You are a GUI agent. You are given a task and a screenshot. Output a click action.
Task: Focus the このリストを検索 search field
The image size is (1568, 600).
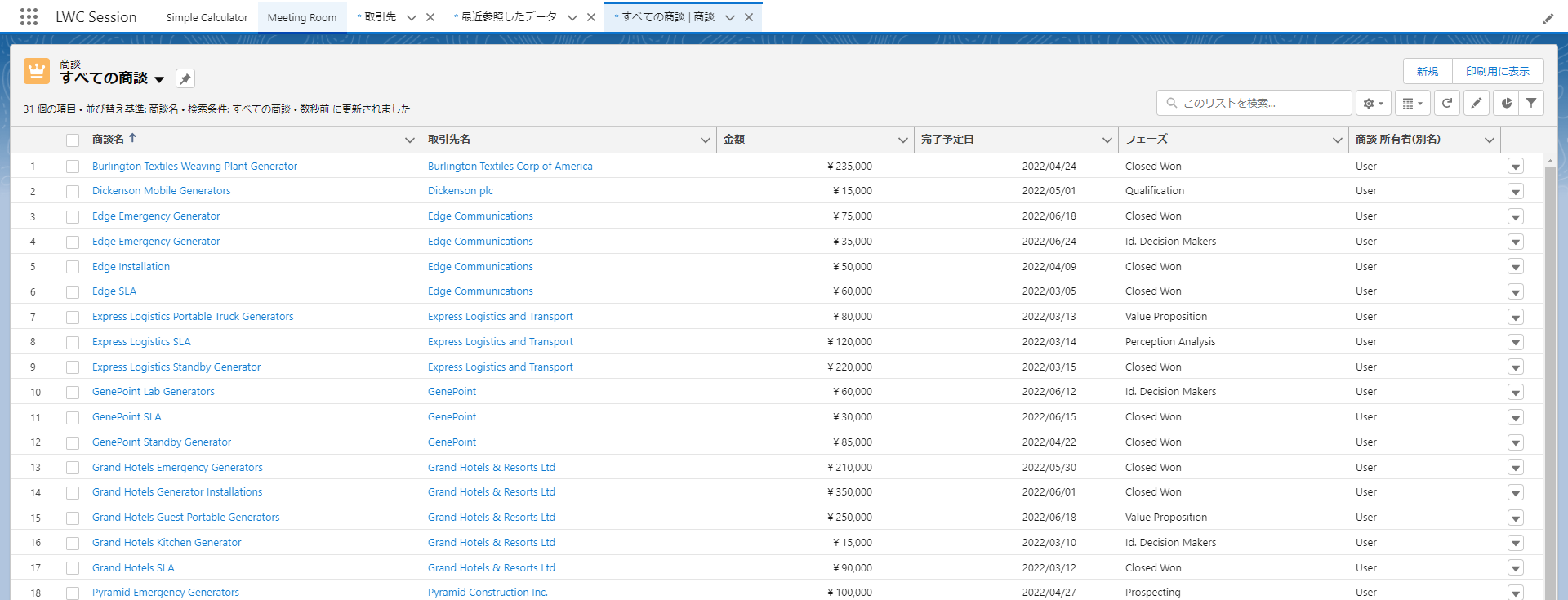tap(1254, 103)
